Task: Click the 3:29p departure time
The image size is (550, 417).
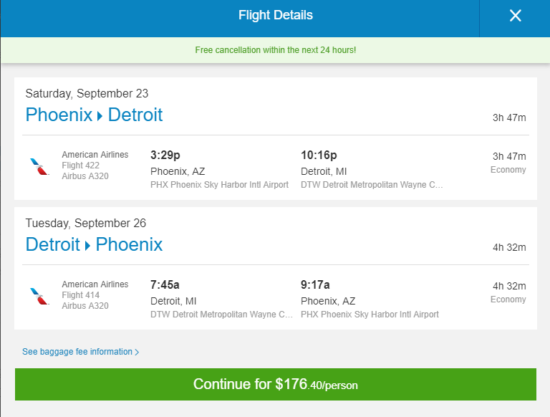Action: (165, 155)
